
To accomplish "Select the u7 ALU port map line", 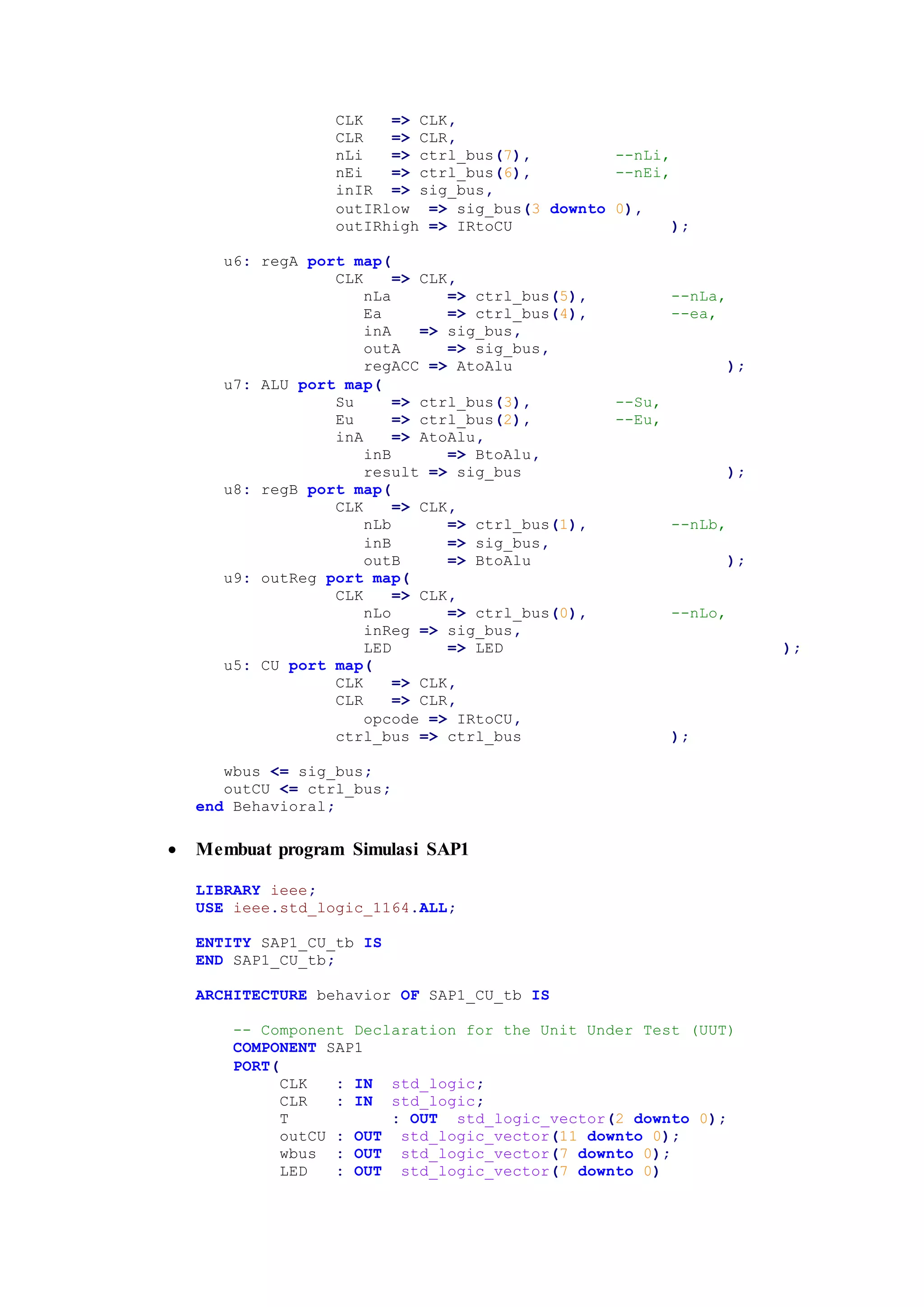I will click(x=303, y=385).
